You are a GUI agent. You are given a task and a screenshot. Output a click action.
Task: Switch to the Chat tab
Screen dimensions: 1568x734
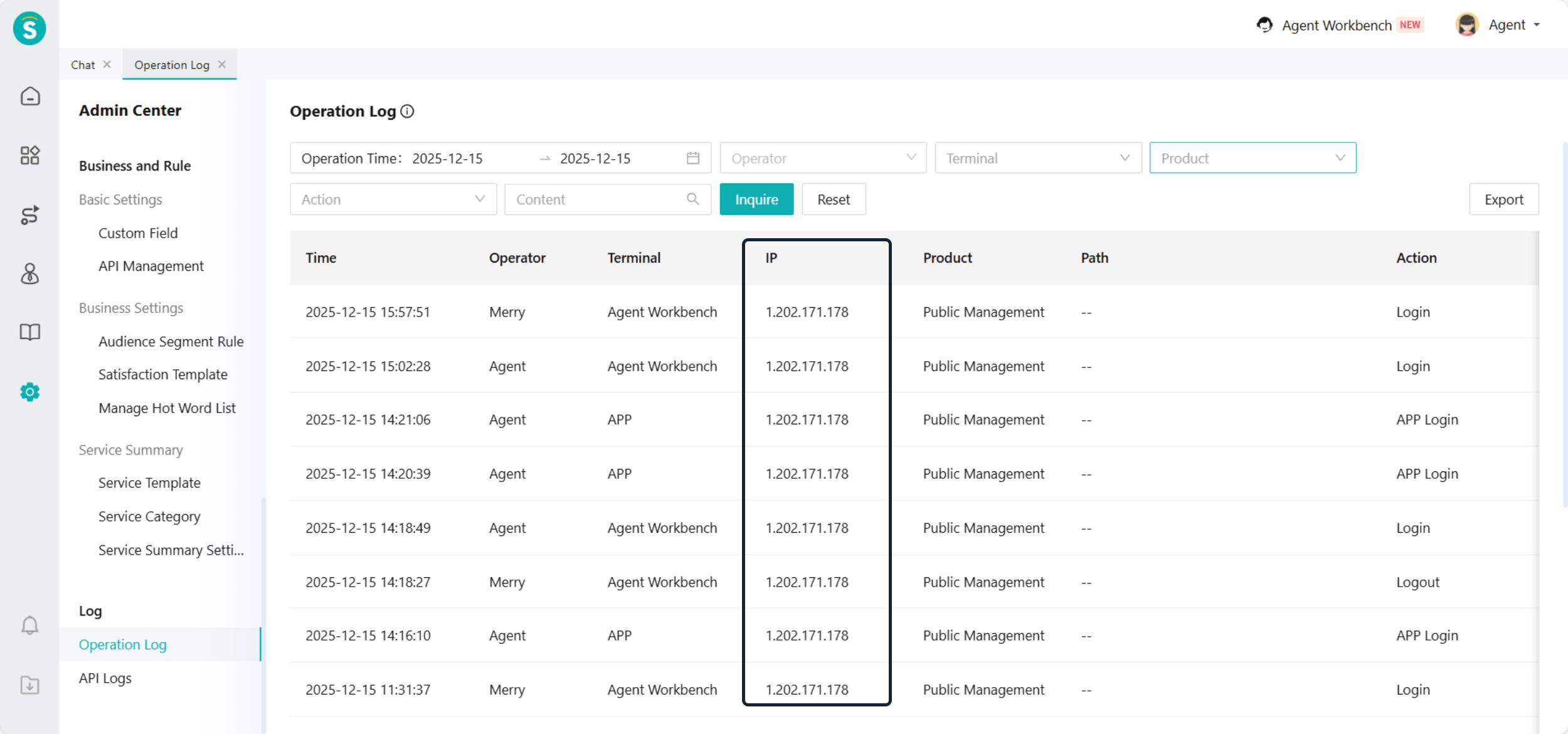coord(83,65)
